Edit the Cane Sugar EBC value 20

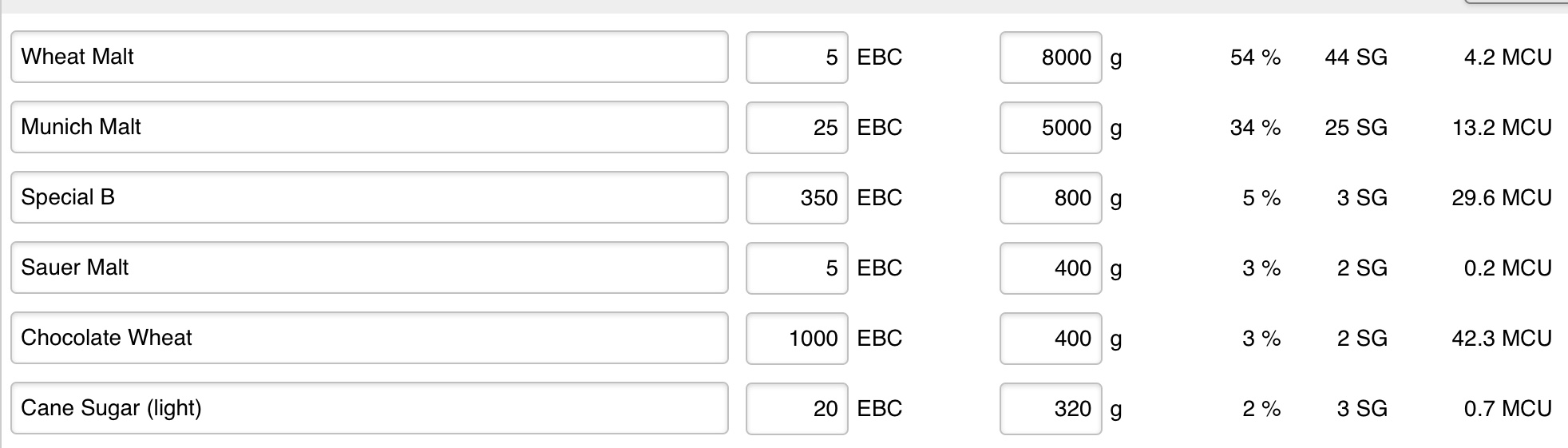796,408
